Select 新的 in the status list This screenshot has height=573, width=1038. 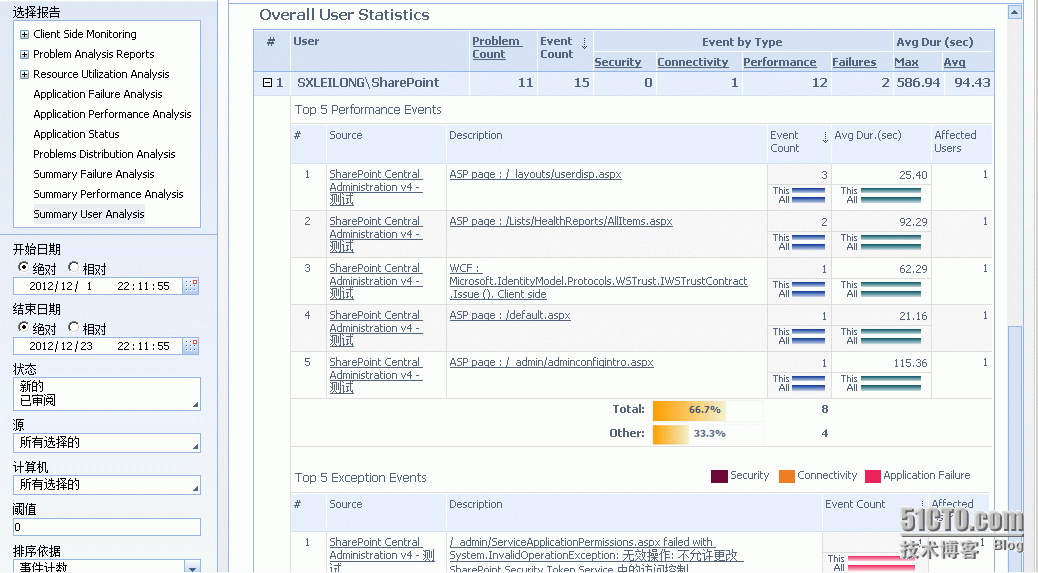tap(32, 386)
